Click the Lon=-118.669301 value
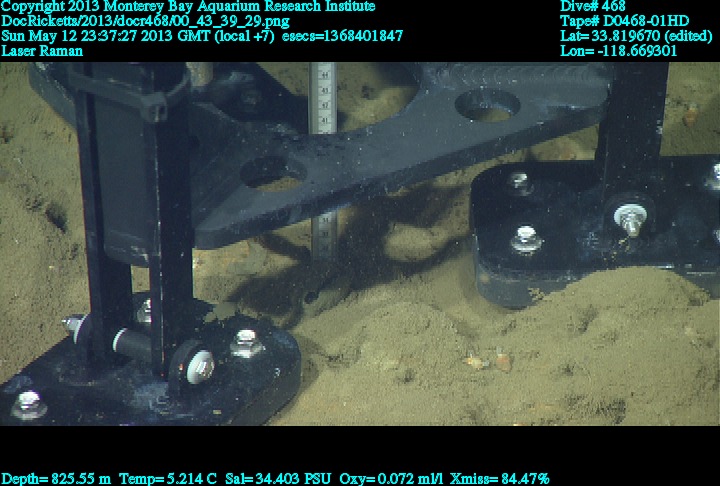 click(x=619, y=51)
